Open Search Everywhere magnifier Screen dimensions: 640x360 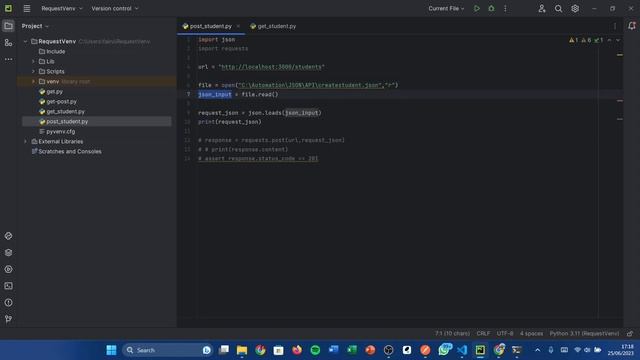coord(558,8)
